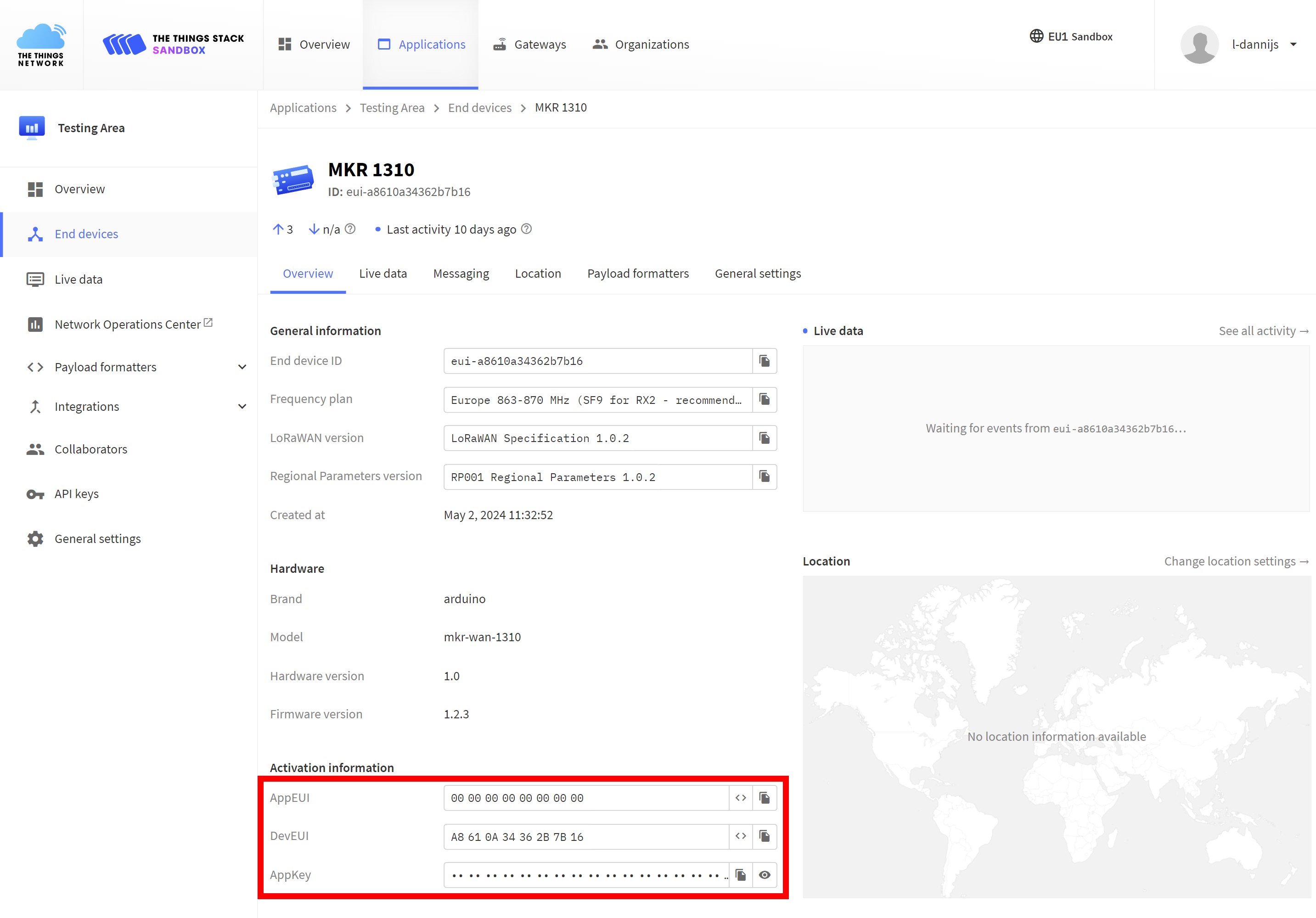Select the General settings tab
1316x918 pixels.
click(758, 272)
